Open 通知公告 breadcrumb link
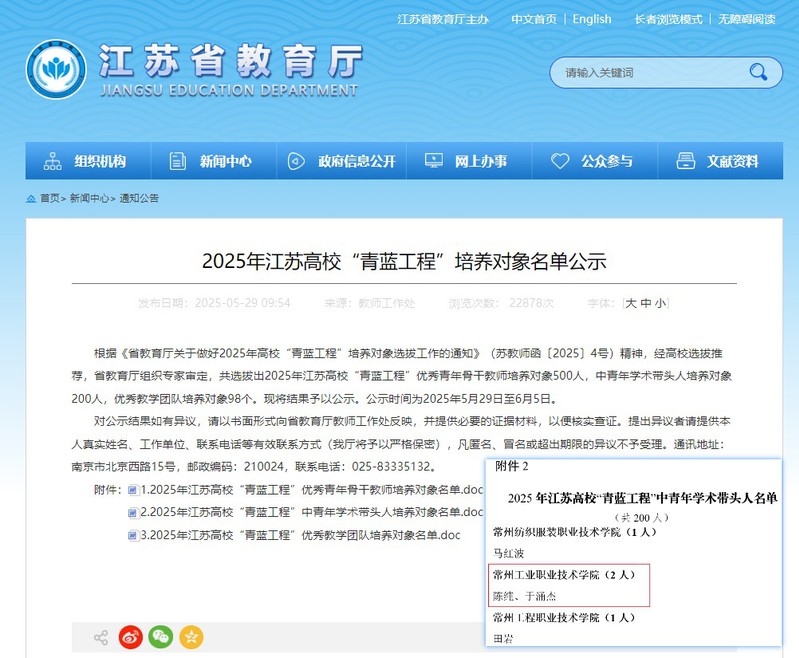Screen dimensions: 799x658 [x=140, y=198]
